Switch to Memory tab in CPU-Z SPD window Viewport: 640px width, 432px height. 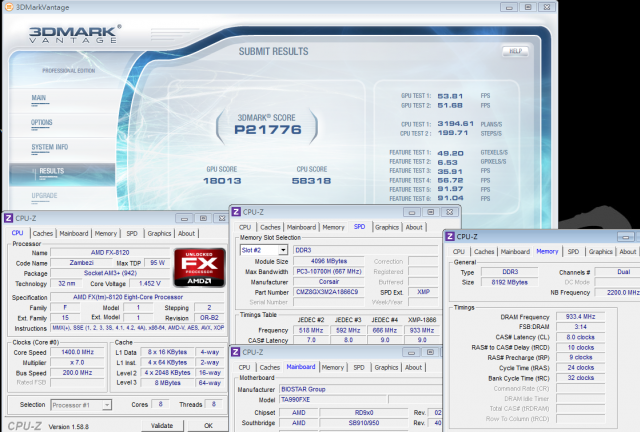tap(333, 227)
